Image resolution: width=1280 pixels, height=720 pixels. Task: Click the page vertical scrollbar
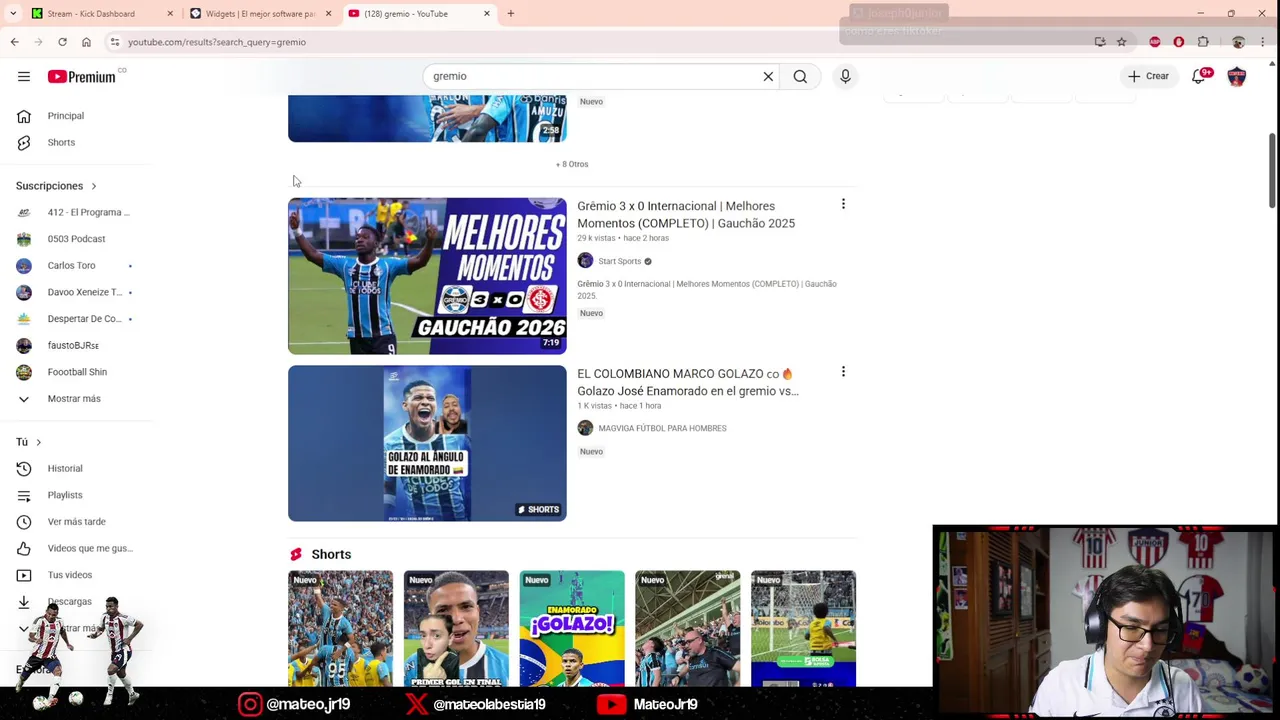(x=1273, y=170)
